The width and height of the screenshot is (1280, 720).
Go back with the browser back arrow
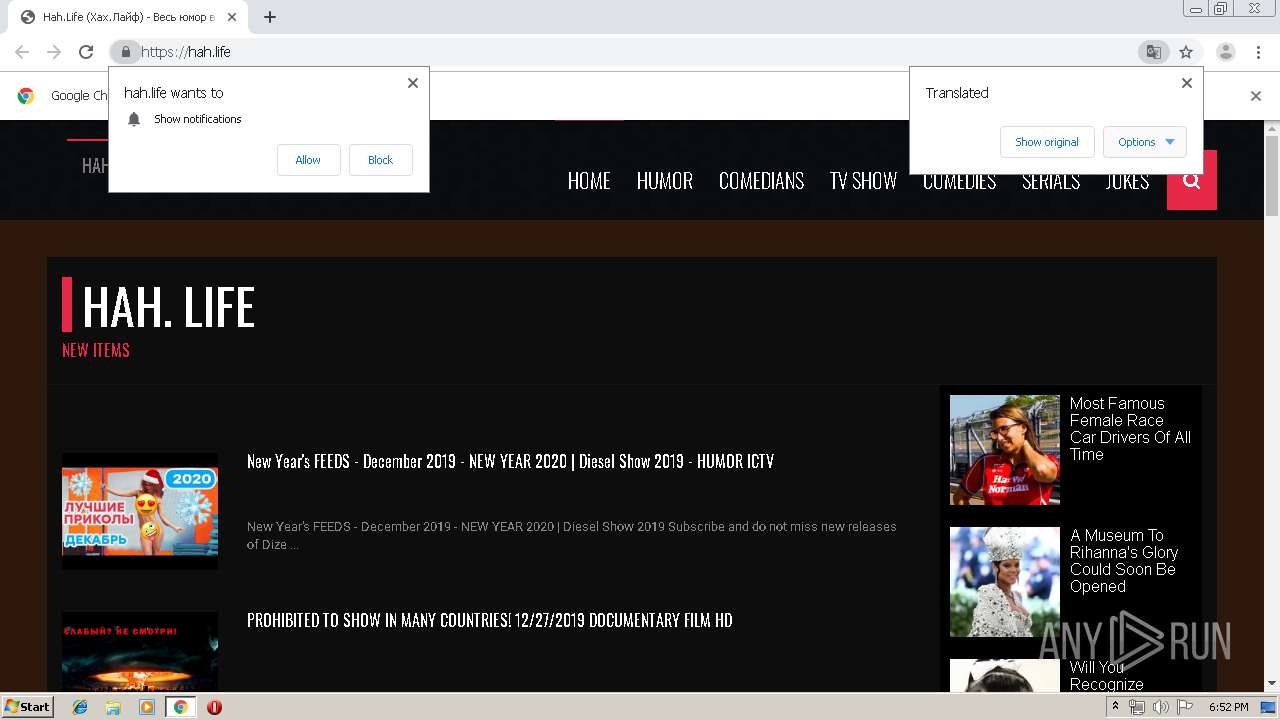(22, 52)
